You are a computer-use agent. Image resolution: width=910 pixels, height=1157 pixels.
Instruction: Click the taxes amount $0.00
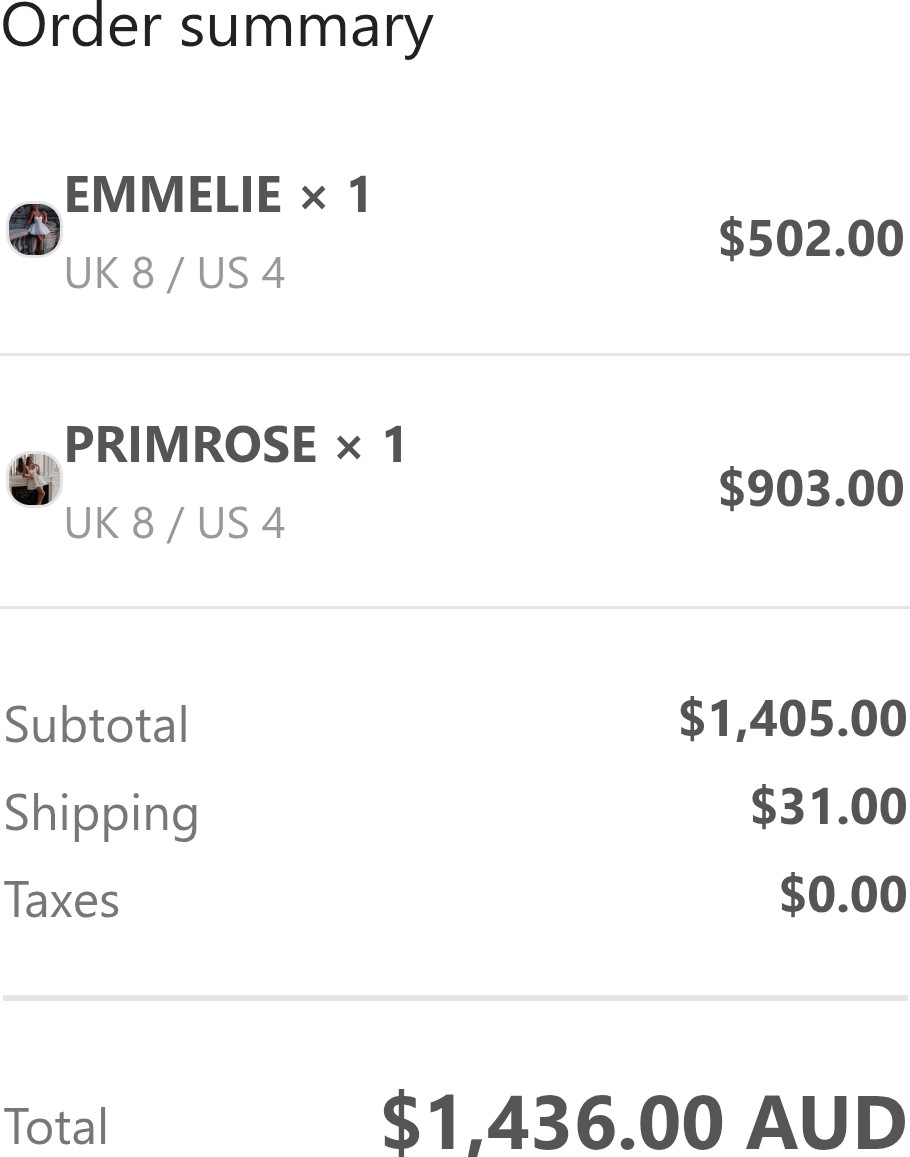(843, 894)
